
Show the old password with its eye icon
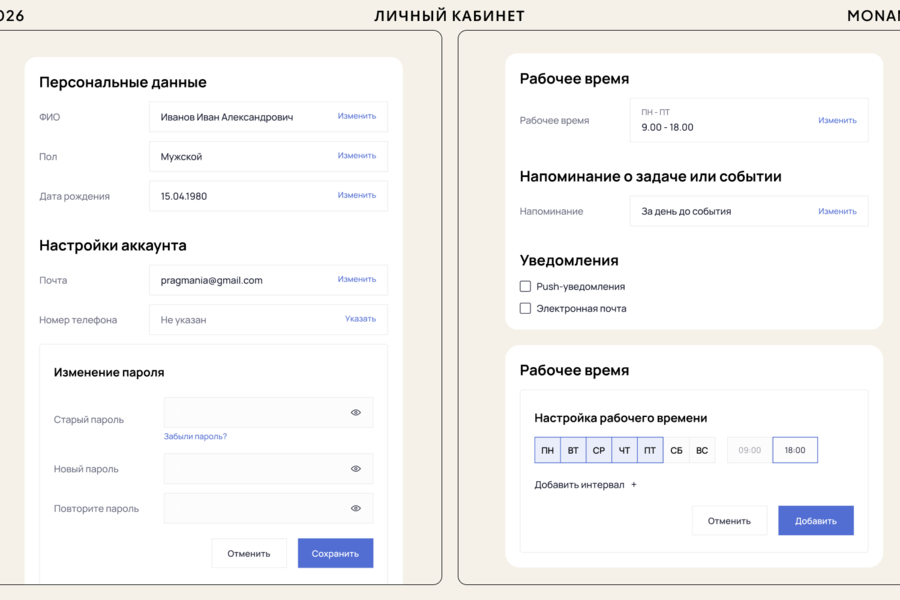[356, 412]
